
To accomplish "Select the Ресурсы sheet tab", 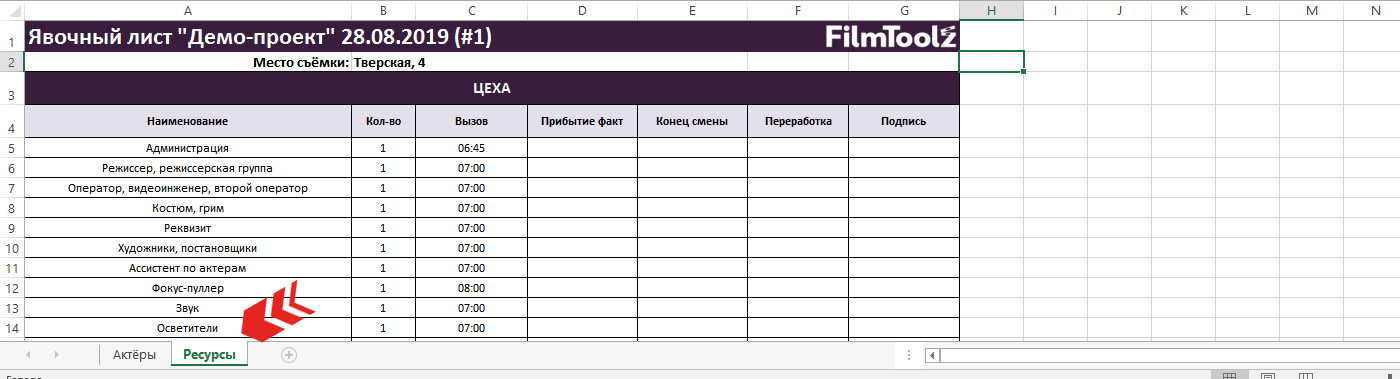I will click(x=209, y=354).
